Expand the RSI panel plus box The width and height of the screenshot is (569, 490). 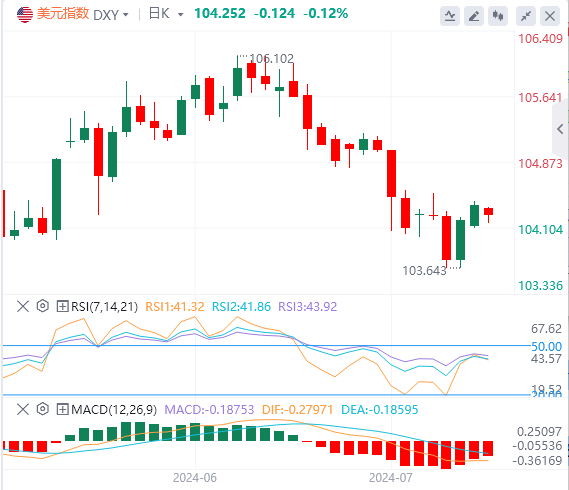tap(62, 306)
